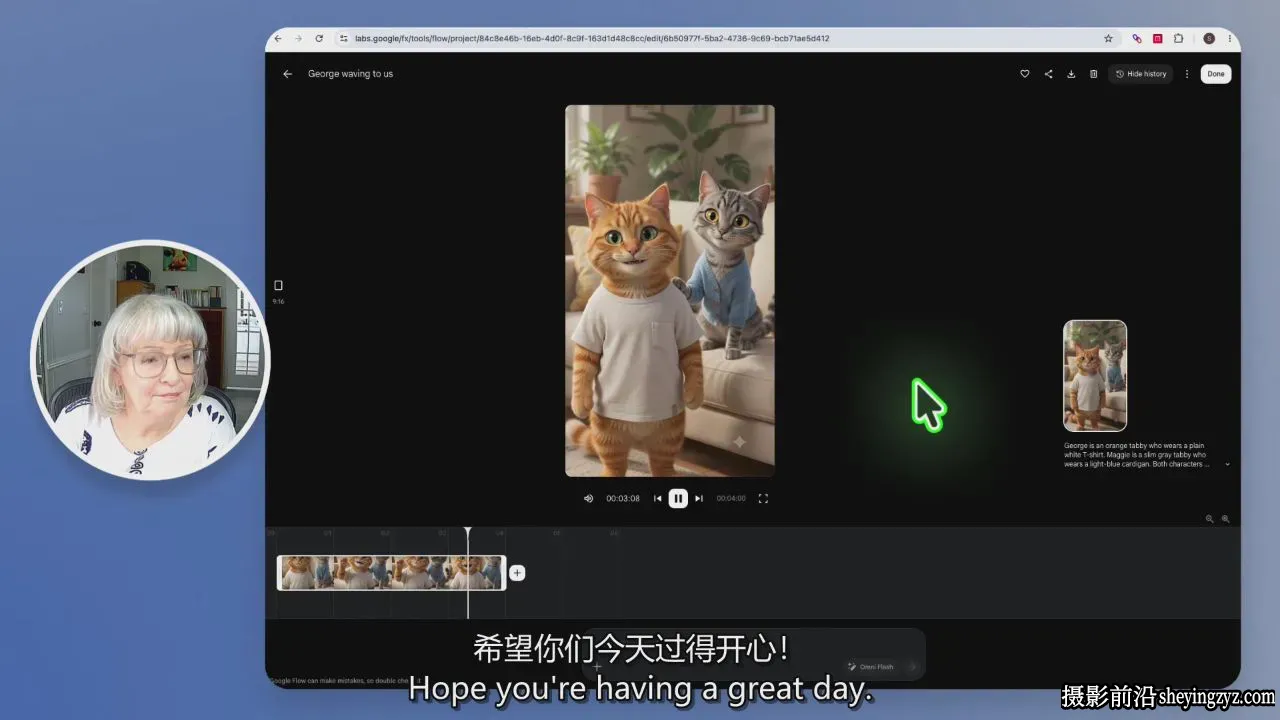Add a new clip with the plus button
This screenshot has width=1280, height=720.
pyautogui.click(x=517, y=573)
